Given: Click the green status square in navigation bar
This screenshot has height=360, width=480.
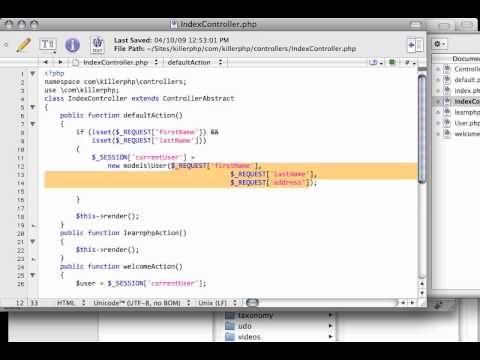Looking at the screenshot, I should (392, 62).
